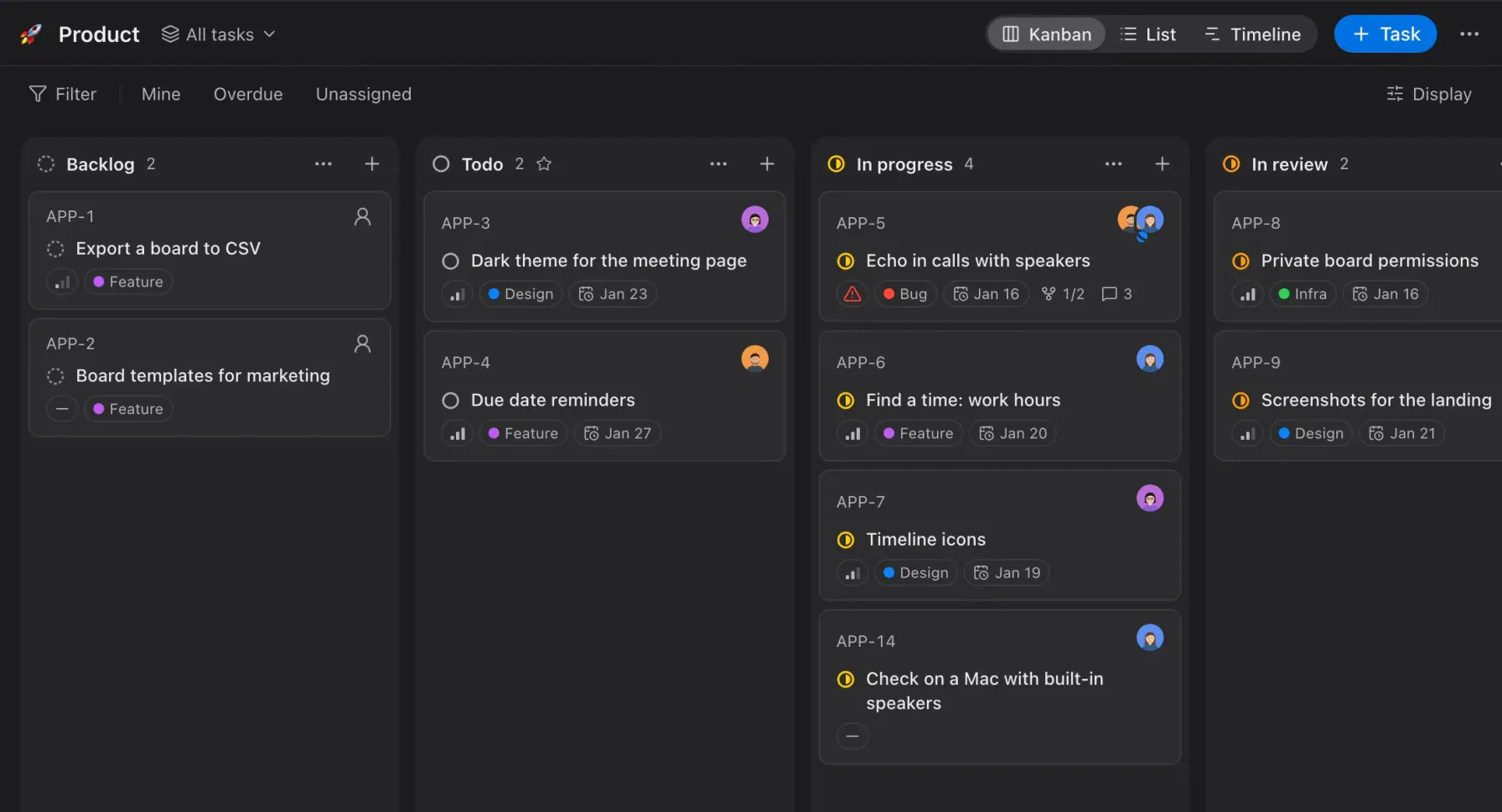
Task: Change priority of Due date reminders card
Action: click(x=458, y=434)
